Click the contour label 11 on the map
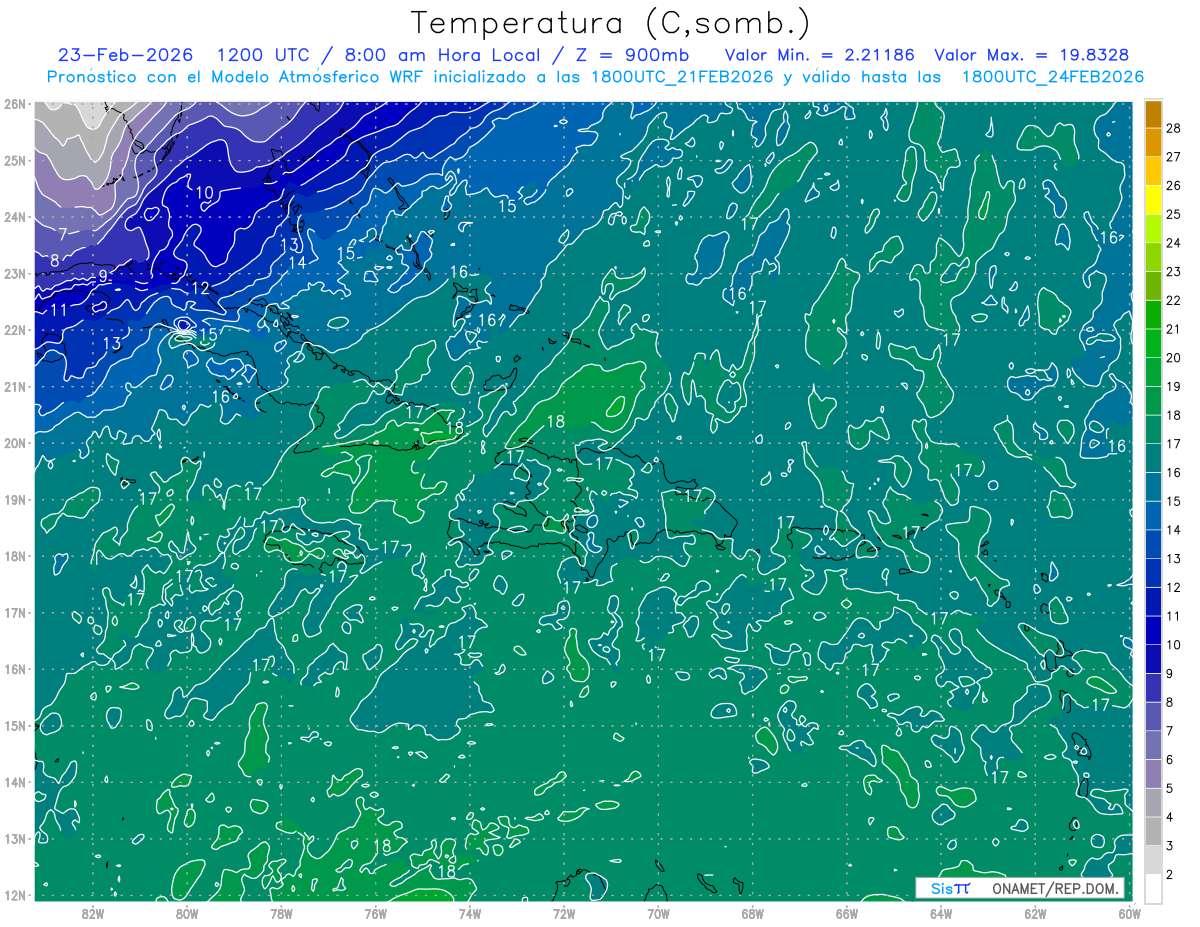Viewport: 1200px width, 927px height. (59, 310)
